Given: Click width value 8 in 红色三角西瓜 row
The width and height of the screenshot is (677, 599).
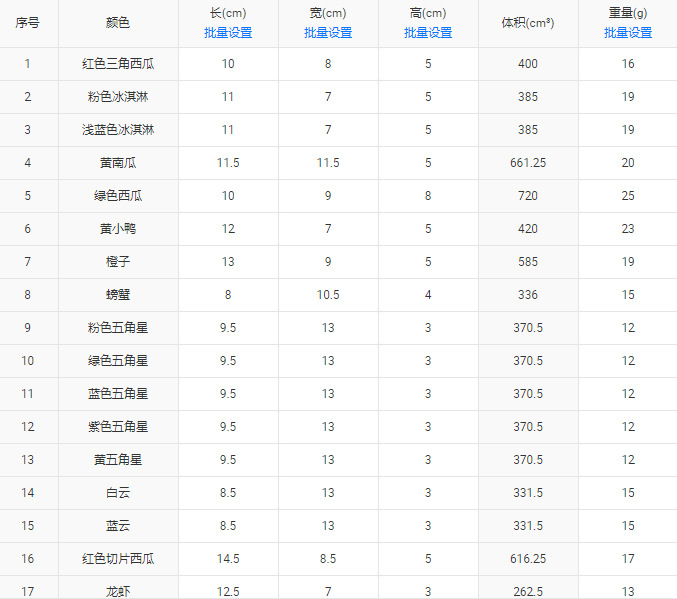Looking at the screenshot, I should coord(328,64).
